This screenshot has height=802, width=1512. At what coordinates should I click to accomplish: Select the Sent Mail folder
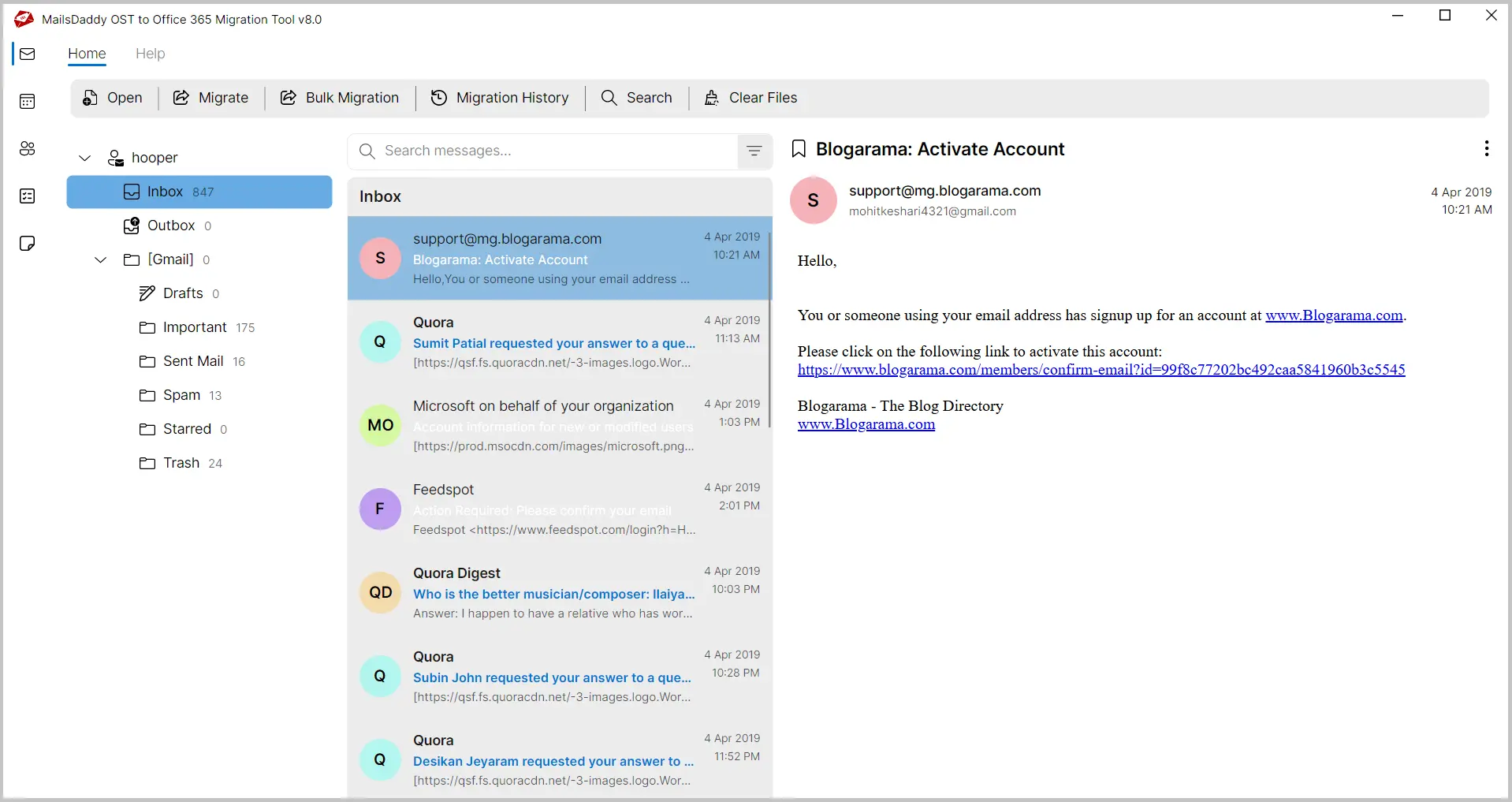193,361
